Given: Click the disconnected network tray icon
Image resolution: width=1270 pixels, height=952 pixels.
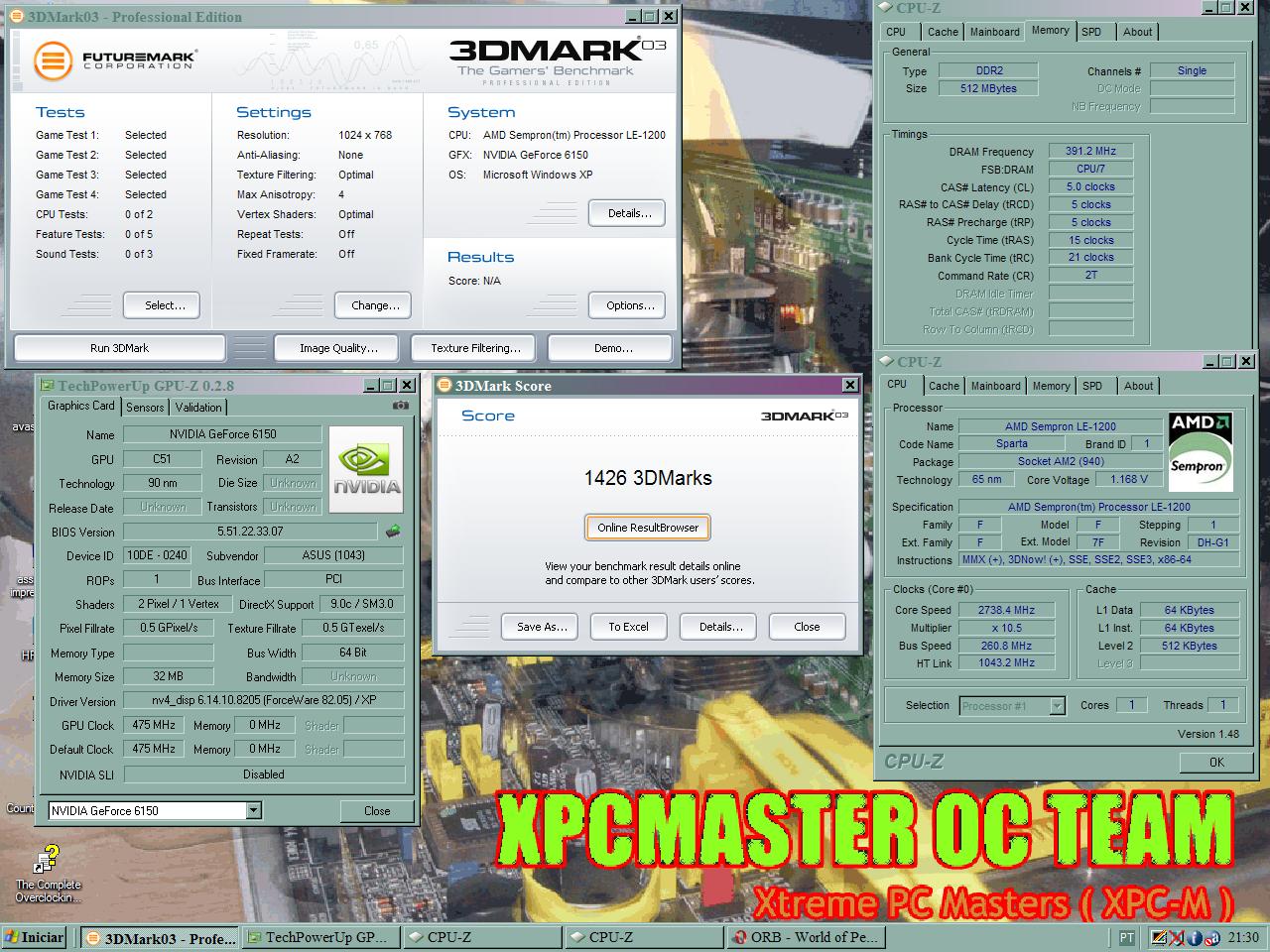Looking at the screenshot, I should point(1176,937).
